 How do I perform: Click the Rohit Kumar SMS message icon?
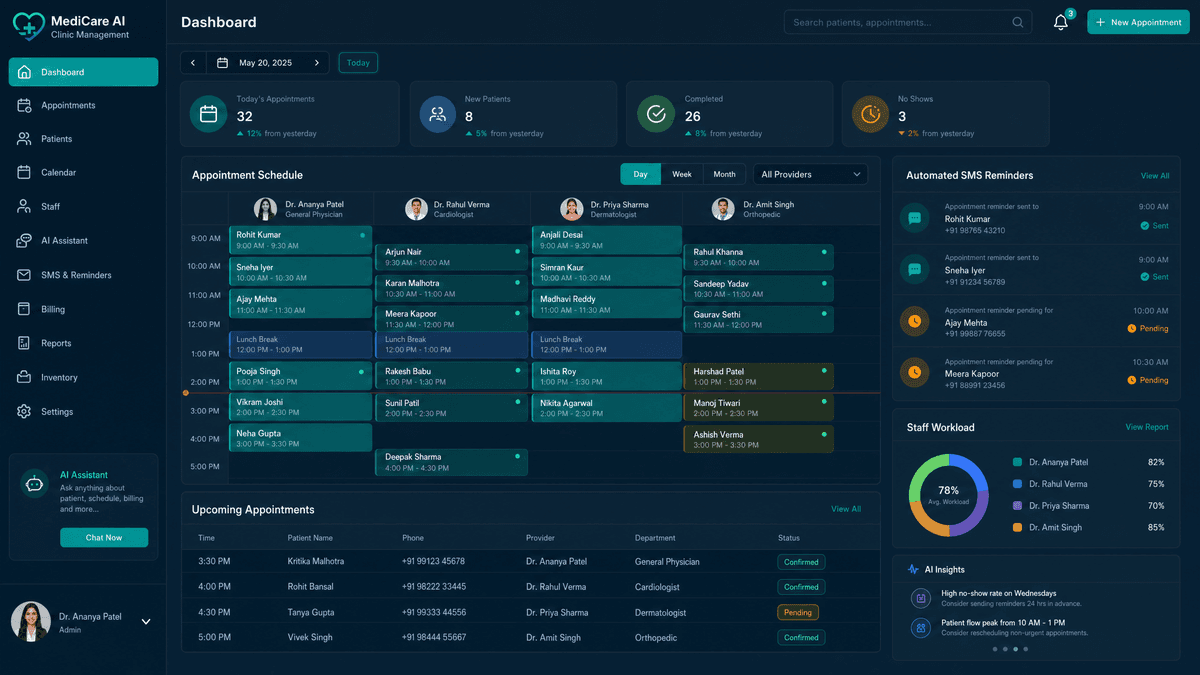click(914, 217)
